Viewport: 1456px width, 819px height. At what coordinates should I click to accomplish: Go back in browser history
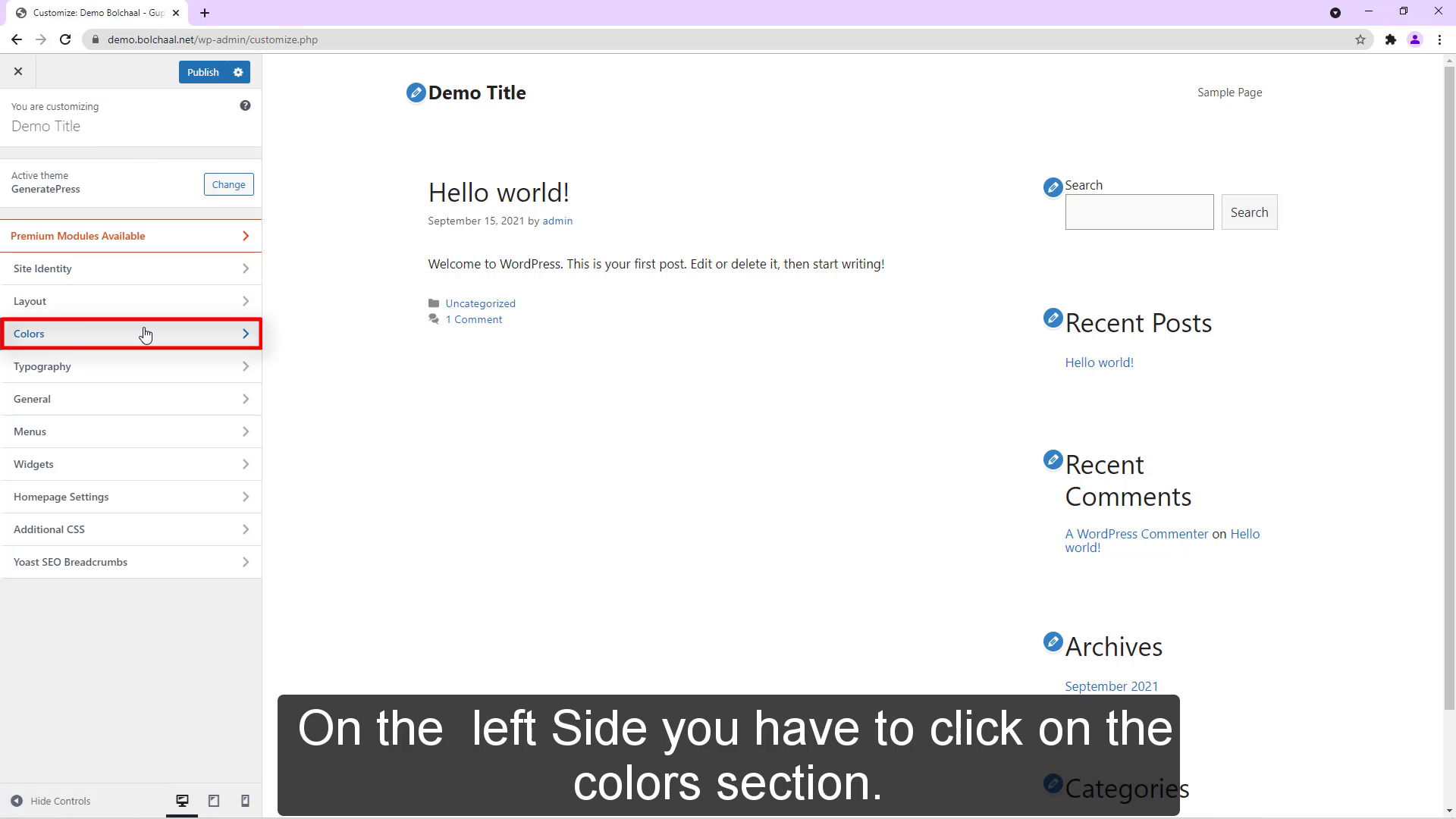(17, 39)
